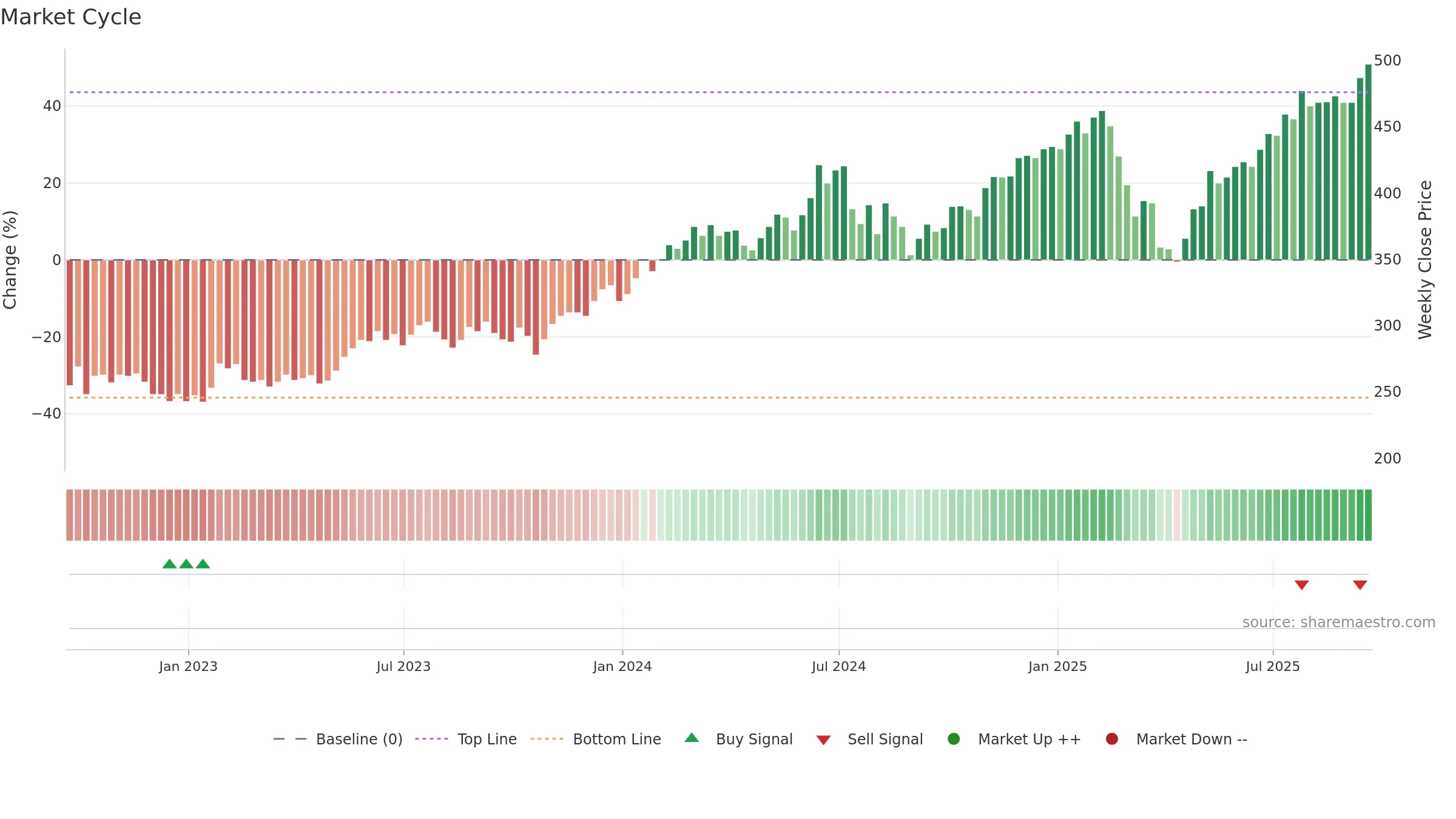Click the −20 tick on the change axis
The width and height of the screenshot is (1456, 819).
point(47,337)
